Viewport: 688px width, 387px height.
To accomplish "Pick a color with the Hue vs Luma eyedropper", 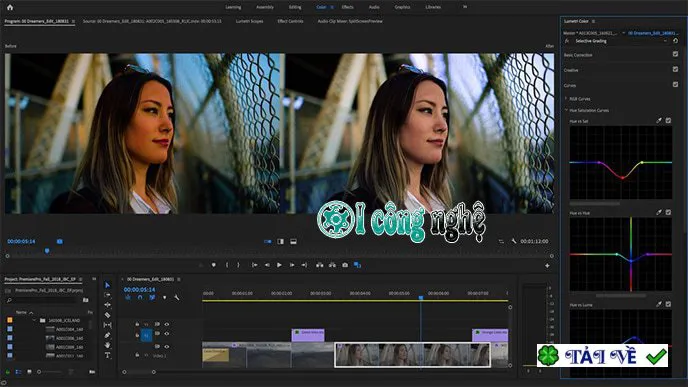I will point(659,304).
